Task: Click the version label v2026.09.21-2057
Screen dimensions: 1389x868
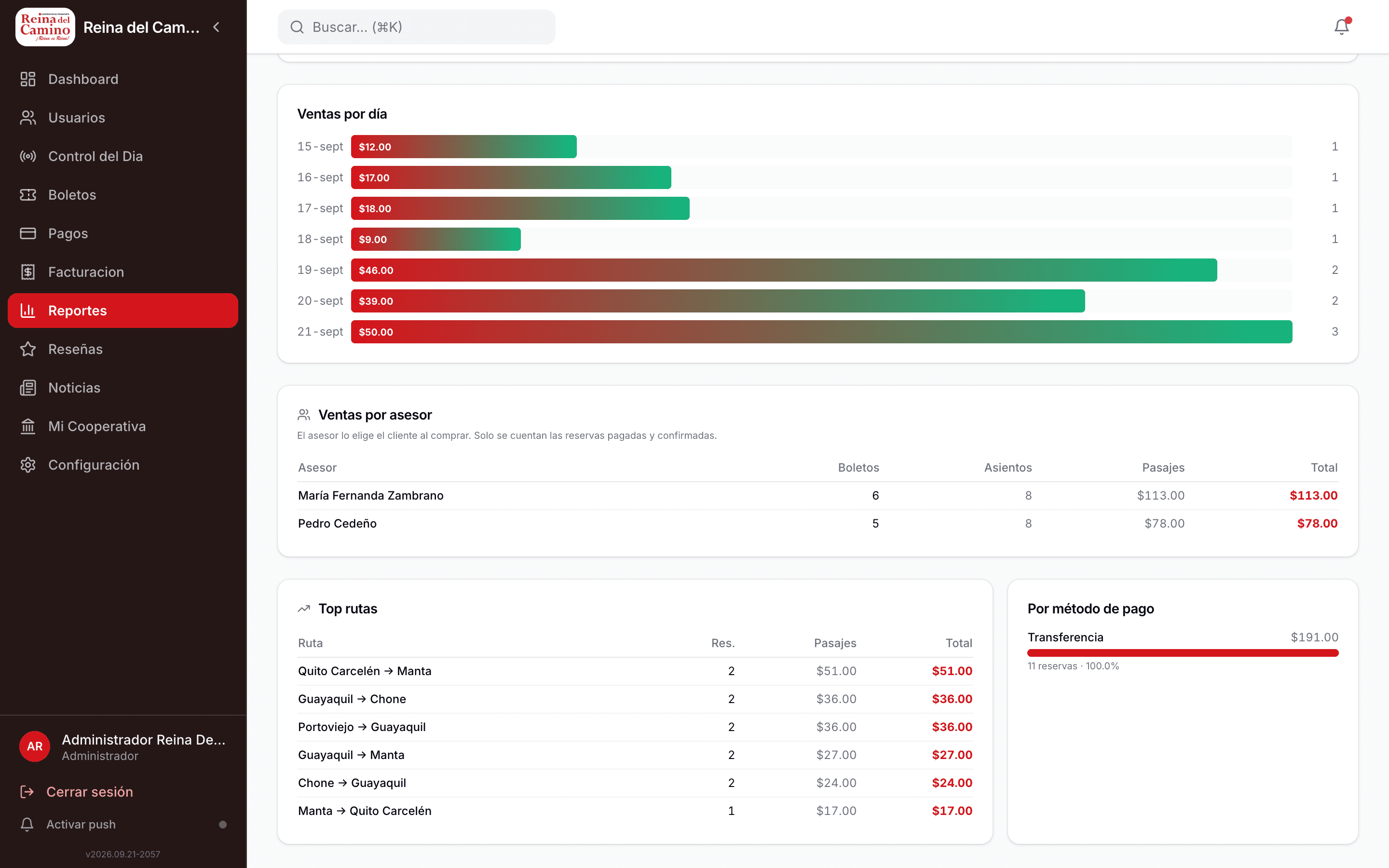Action: coord(123,854)
